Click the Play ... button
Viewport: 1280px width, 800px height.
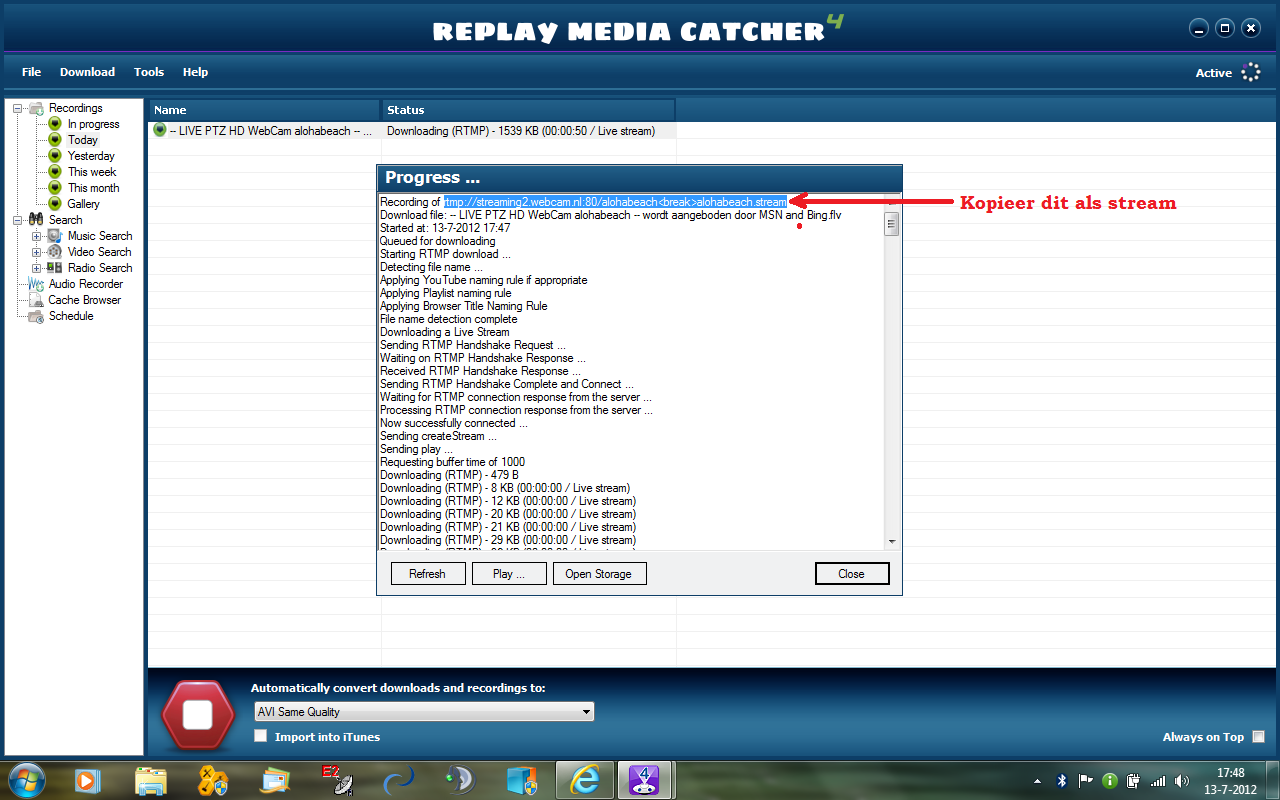click(509, 574)
